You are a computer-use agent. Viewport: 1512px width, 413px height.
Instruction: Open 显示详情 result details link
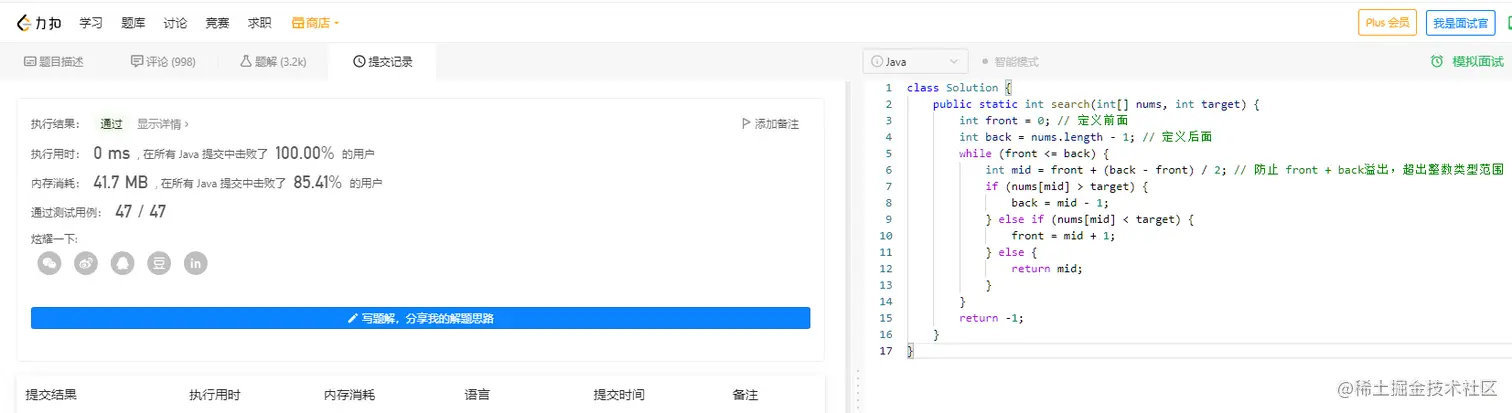162,124
